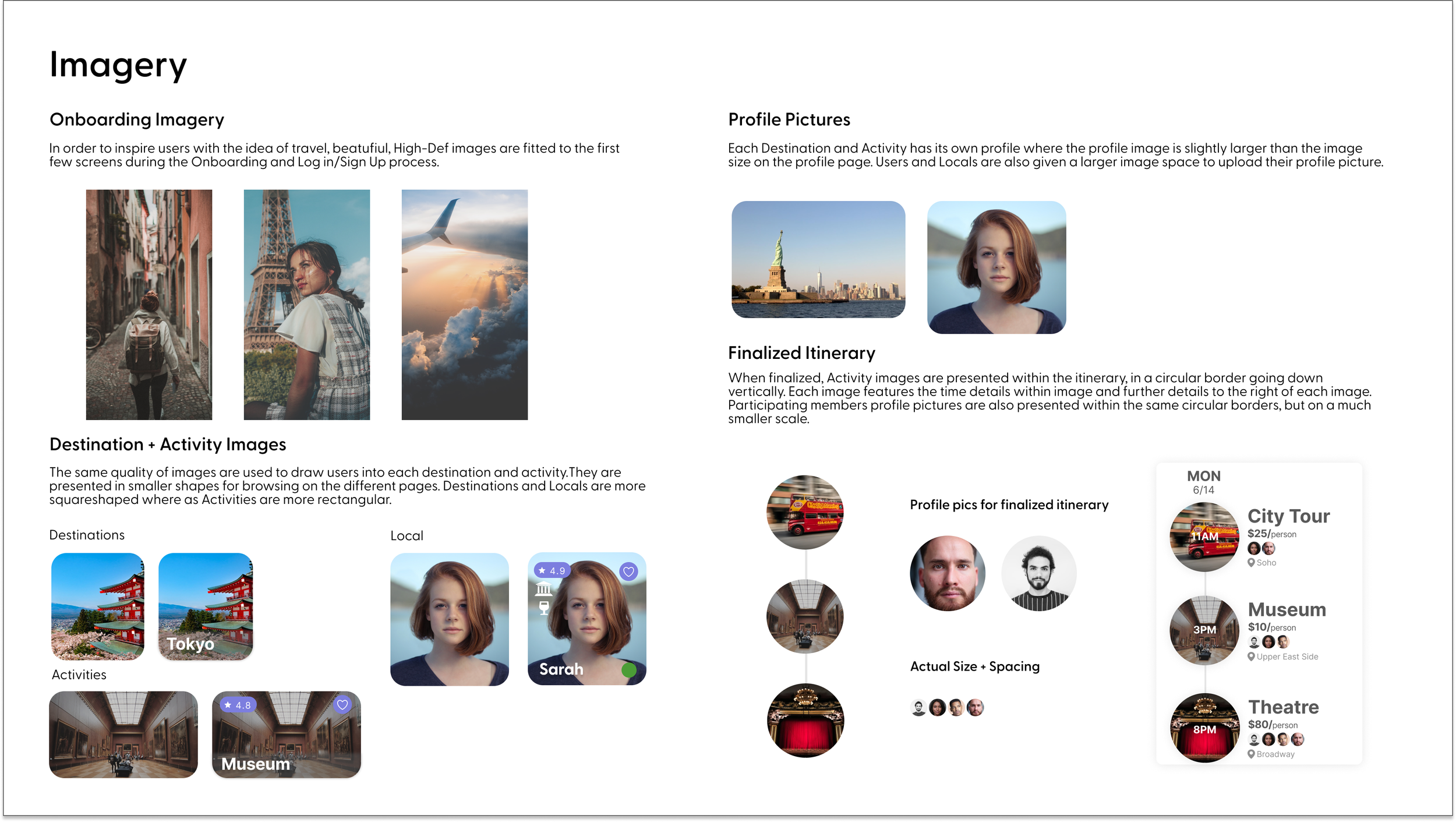The height and width of the screenshot is (822, 1456).
Task: Select the 8PM theatre circle image
Action: (1205, 728)
